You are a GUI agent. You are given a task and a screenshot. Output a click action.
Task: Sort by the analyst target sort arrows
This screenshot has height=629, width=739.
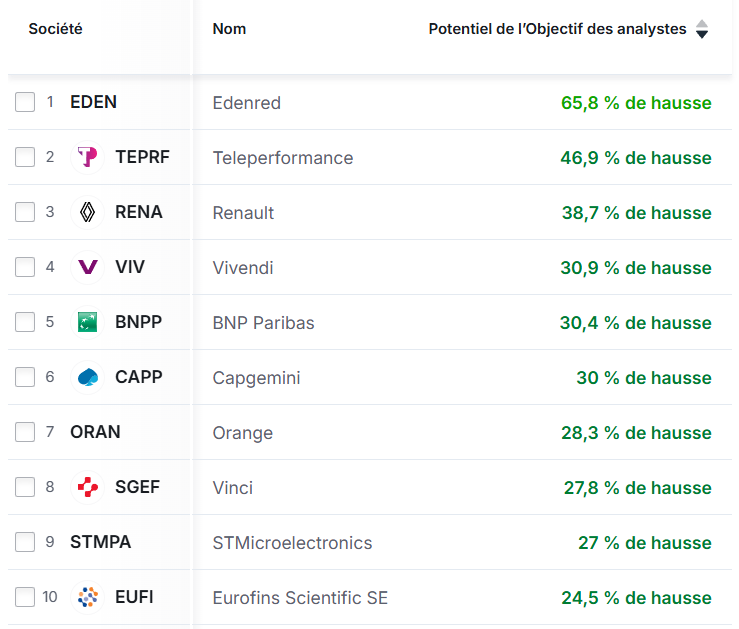[702, 29]
